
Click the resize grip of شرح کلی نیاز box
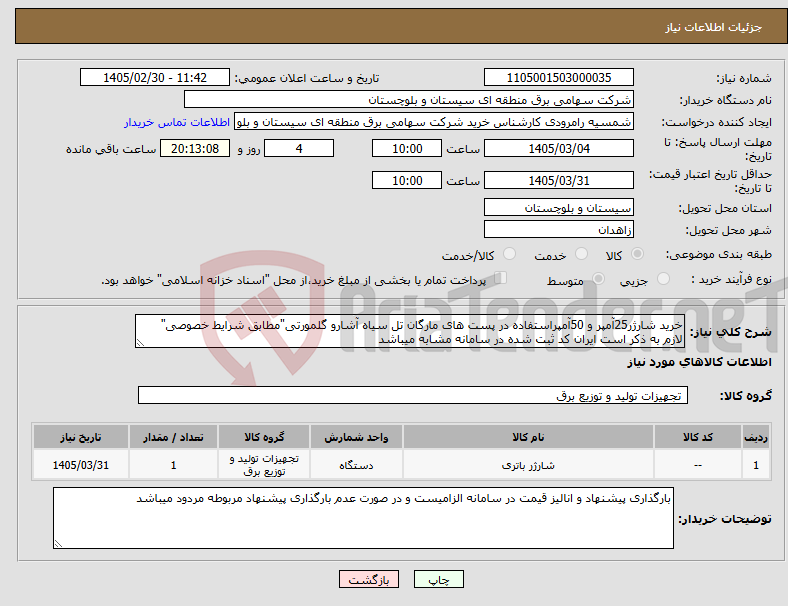[x=140, y=343]
